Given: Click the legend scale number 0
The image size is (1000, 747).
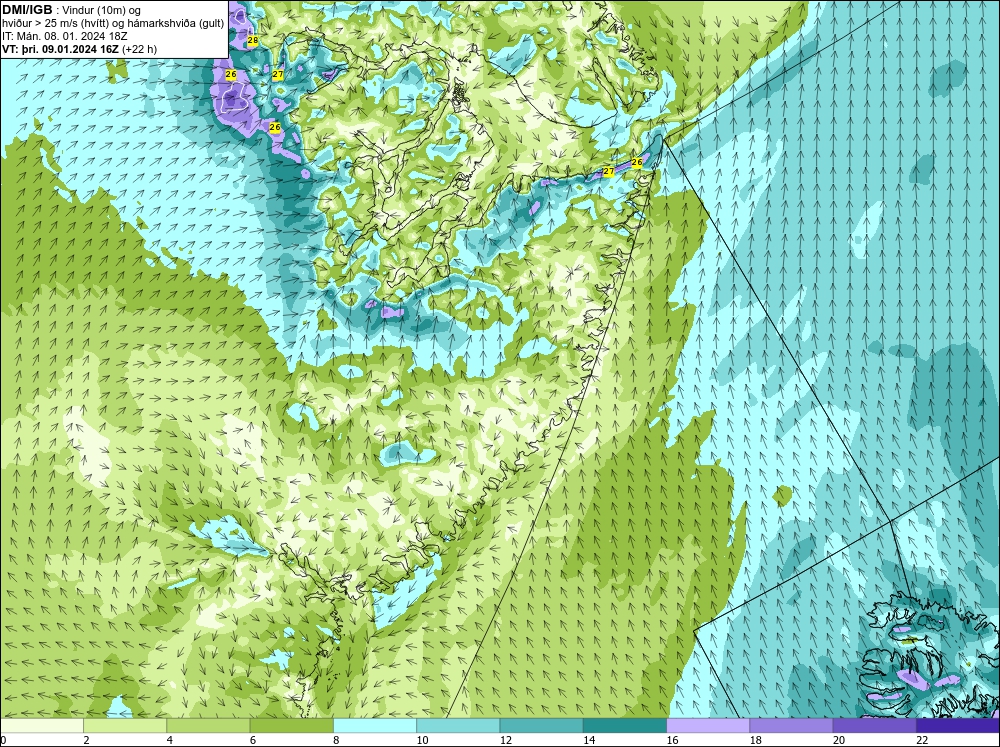Looking at the screenshot, I should (x=3, y=740).
